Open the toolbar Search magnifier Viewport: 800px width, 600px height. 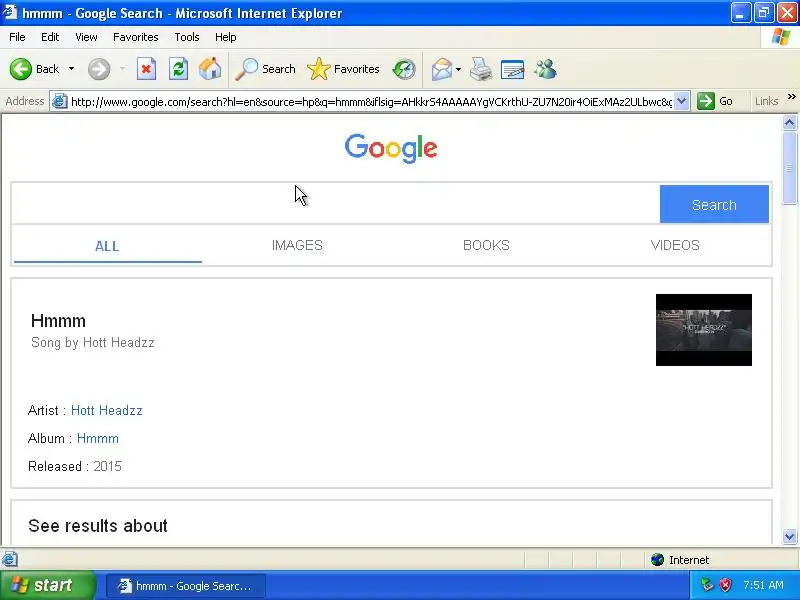pos(265,69)
